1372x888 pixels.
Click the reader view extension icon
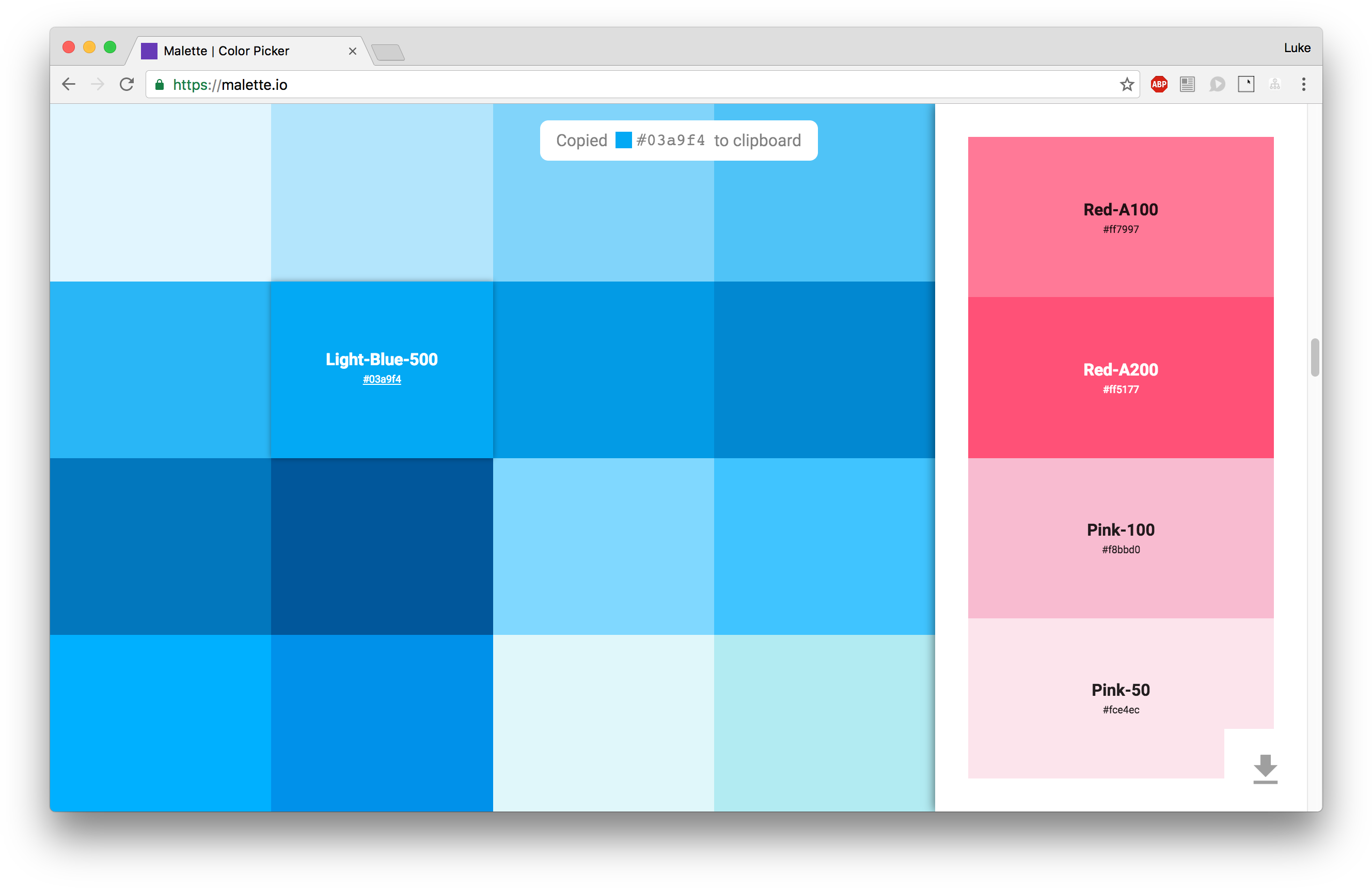click(1187, 85)
